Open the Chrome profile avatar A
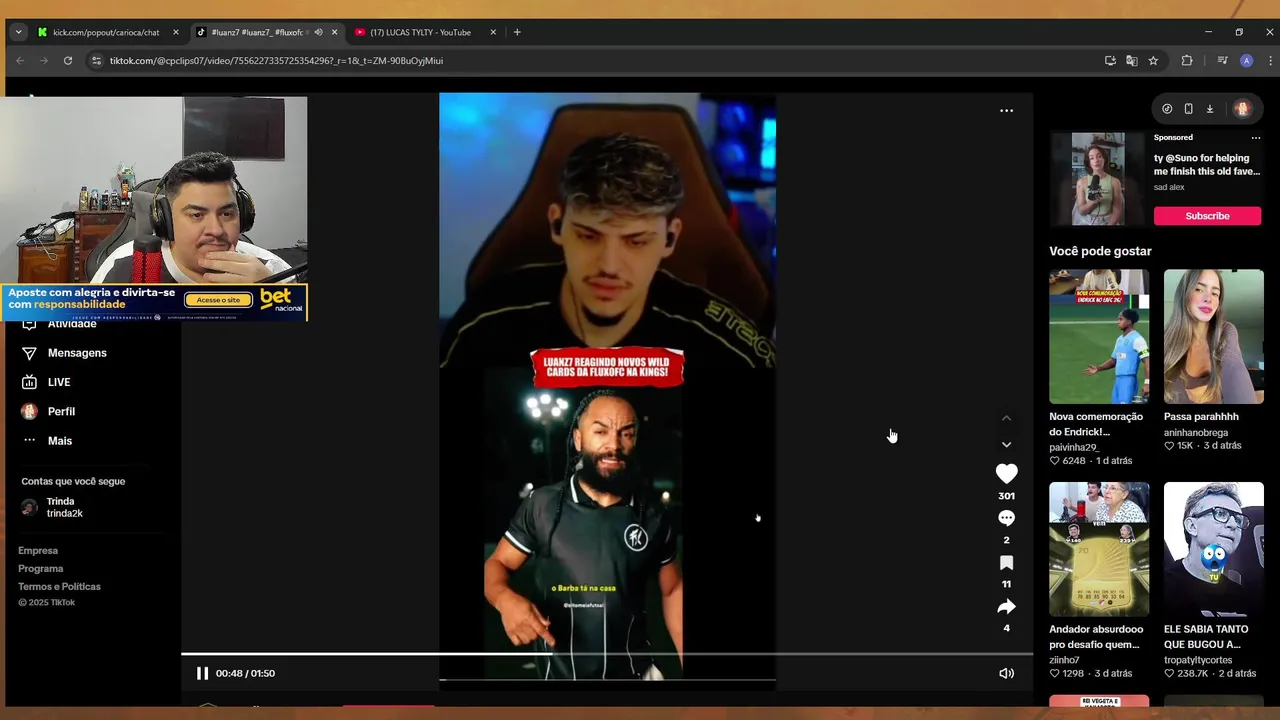The image size is (1280, 720). [1246, 61]
